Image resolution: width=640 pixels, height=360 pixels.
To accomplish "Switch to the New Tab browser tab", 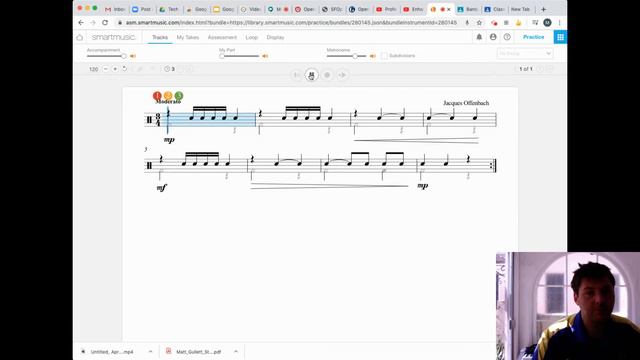I will point(520,9).
